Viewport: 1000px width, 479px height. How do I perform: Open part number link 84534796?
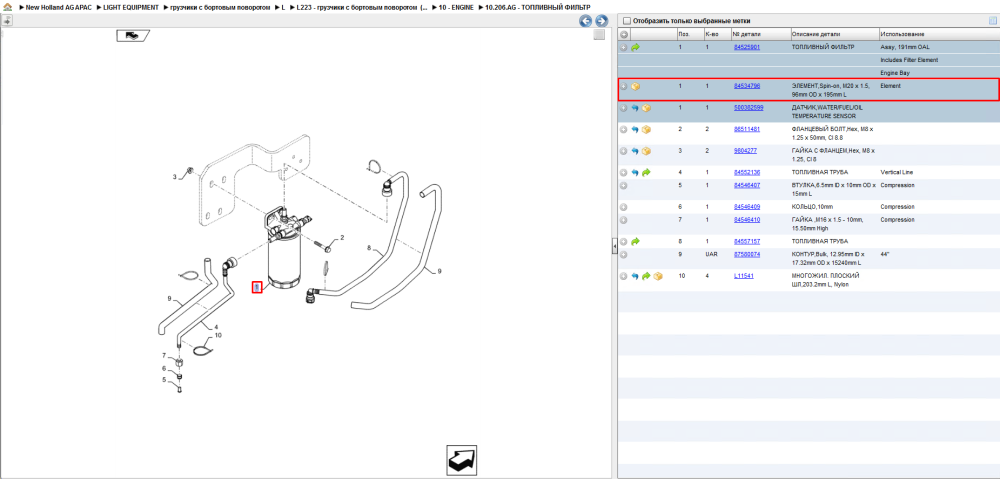coord(746,85)
